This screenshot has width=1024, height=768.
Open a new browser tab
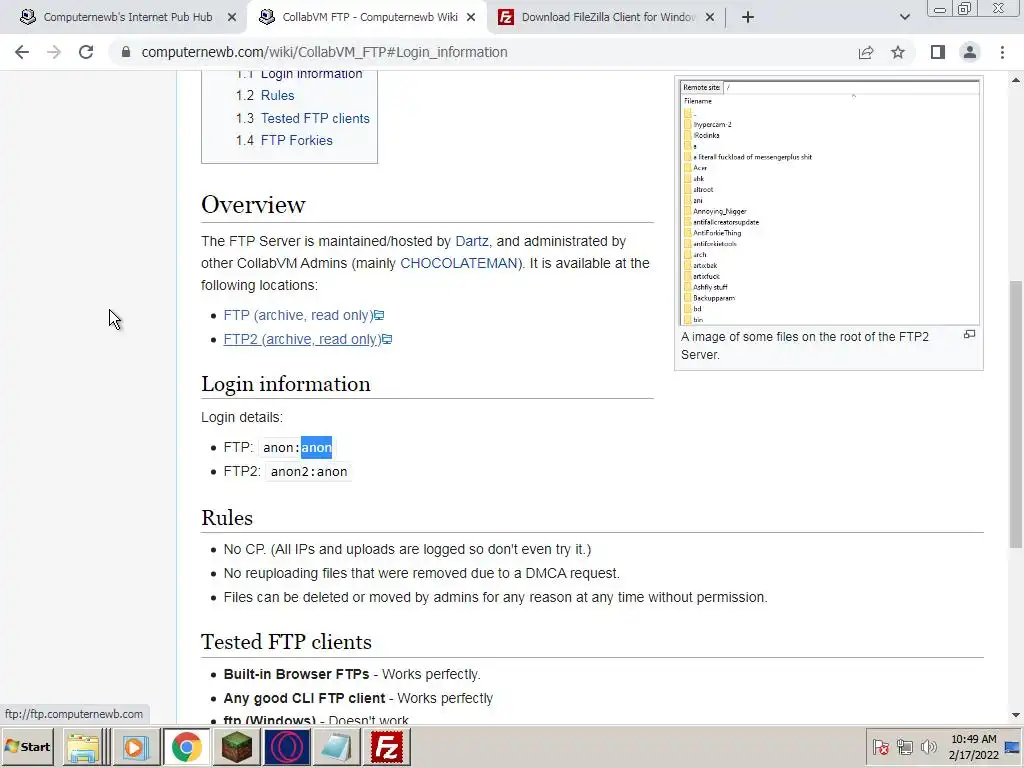(748, 17)
